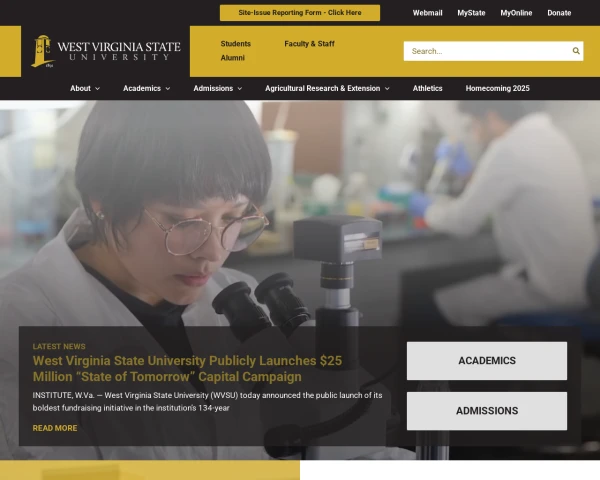Image resolution: width=600 pixels, height=480 pixels.
Task: Open the Capital Campaign news headline
Action: pos(188,369)
